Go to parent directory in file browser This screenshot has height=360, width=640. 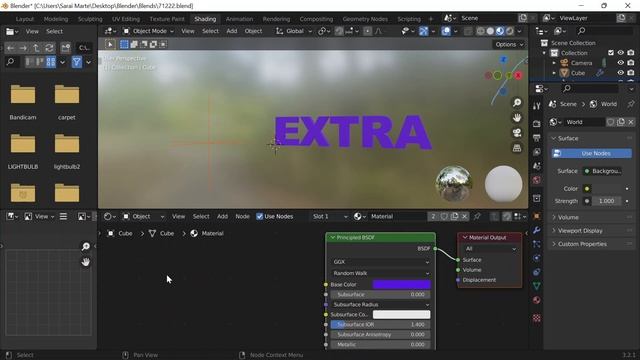click(36, 48)
